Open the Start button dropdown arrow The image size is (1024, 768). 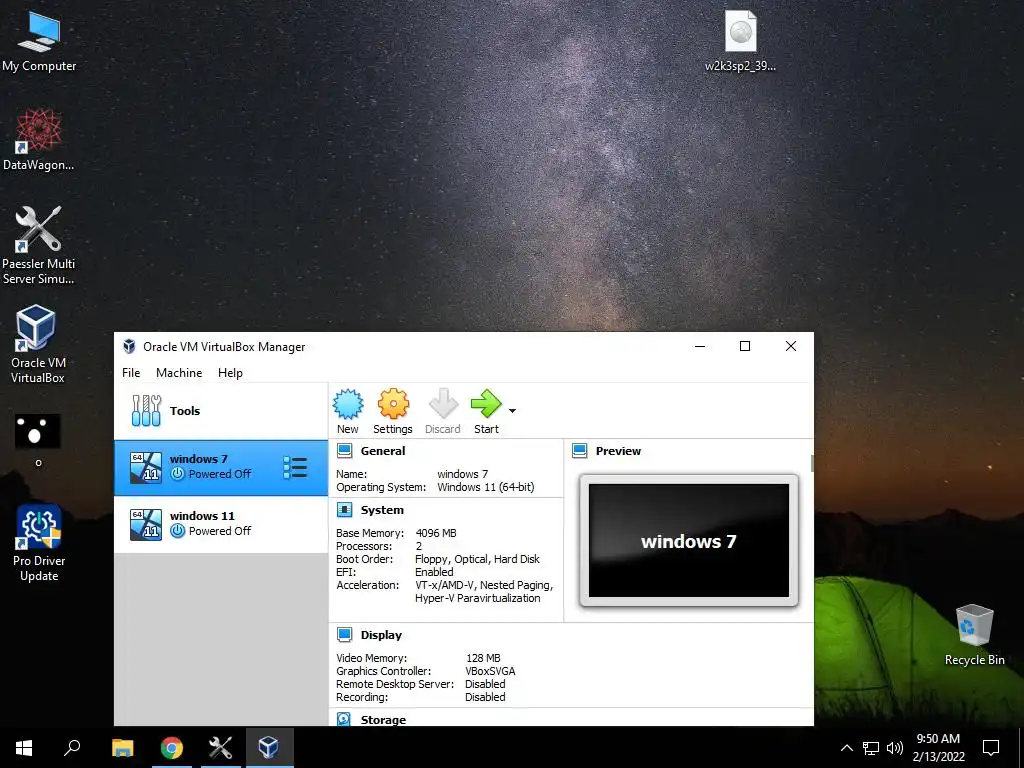513,411
